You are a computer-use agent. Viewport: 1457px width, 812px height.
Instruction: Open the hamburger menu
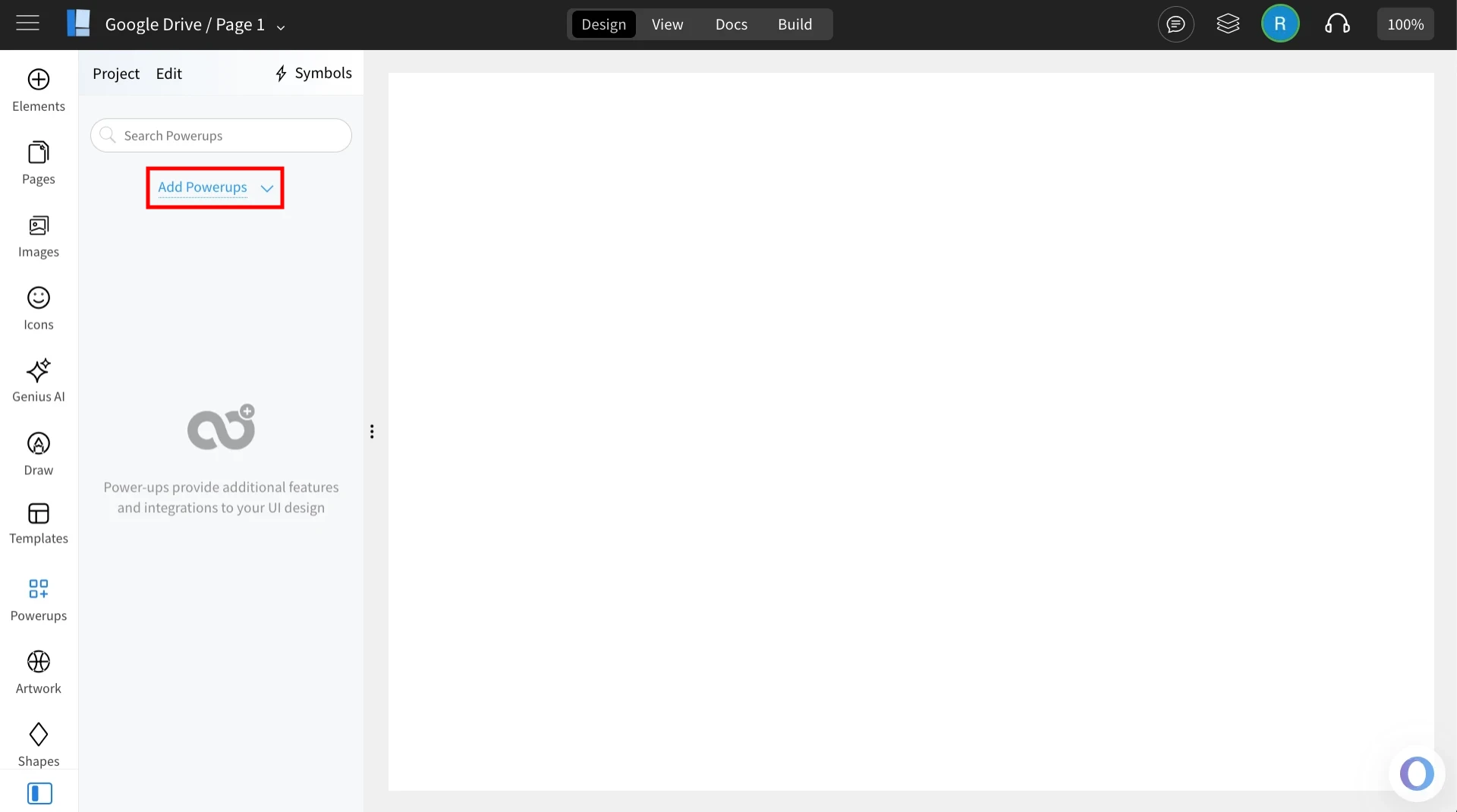tap(27, 23)
